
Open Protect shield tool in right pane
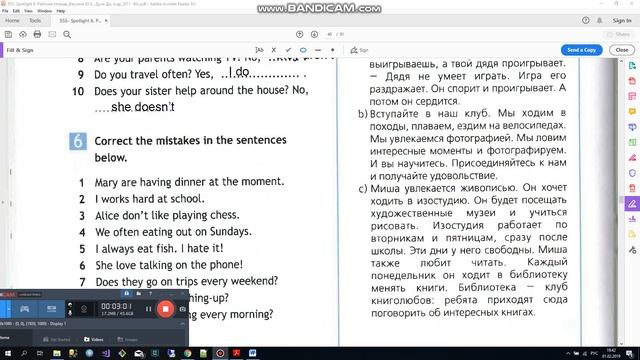click(632, 173)
